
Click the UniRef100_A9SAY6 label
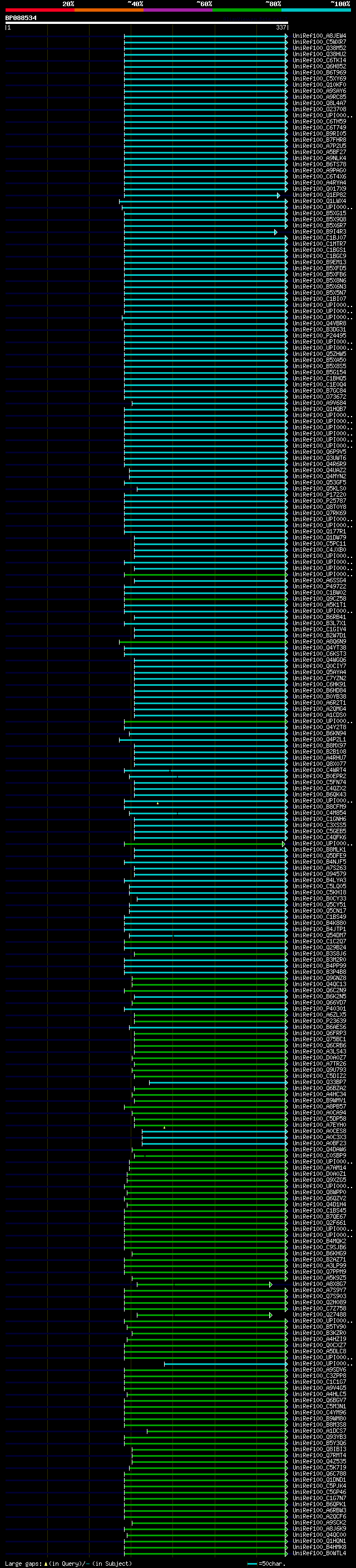click(x=319, y=91)
